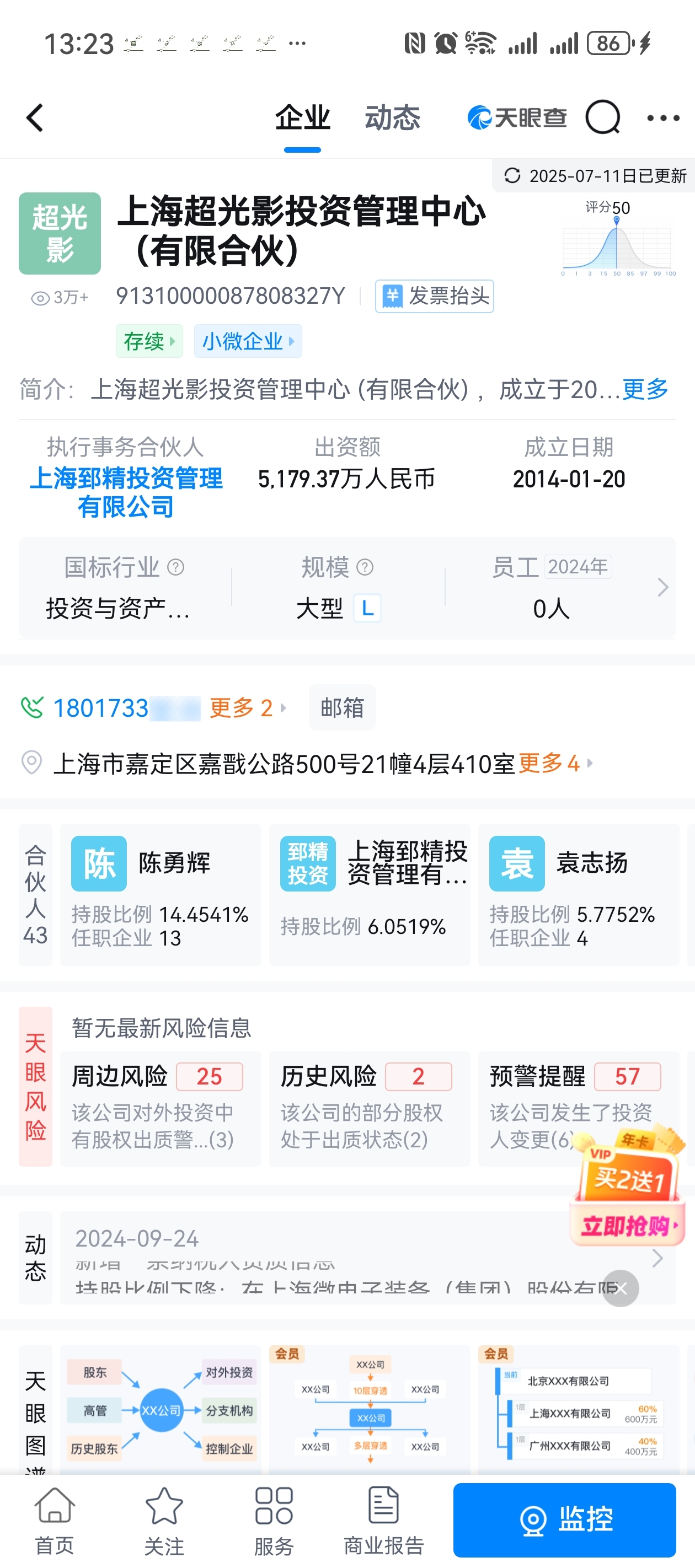Viewport: 695px width, 1568px height.
Task: Open the three-dots more menu
Action: [662, 117]
